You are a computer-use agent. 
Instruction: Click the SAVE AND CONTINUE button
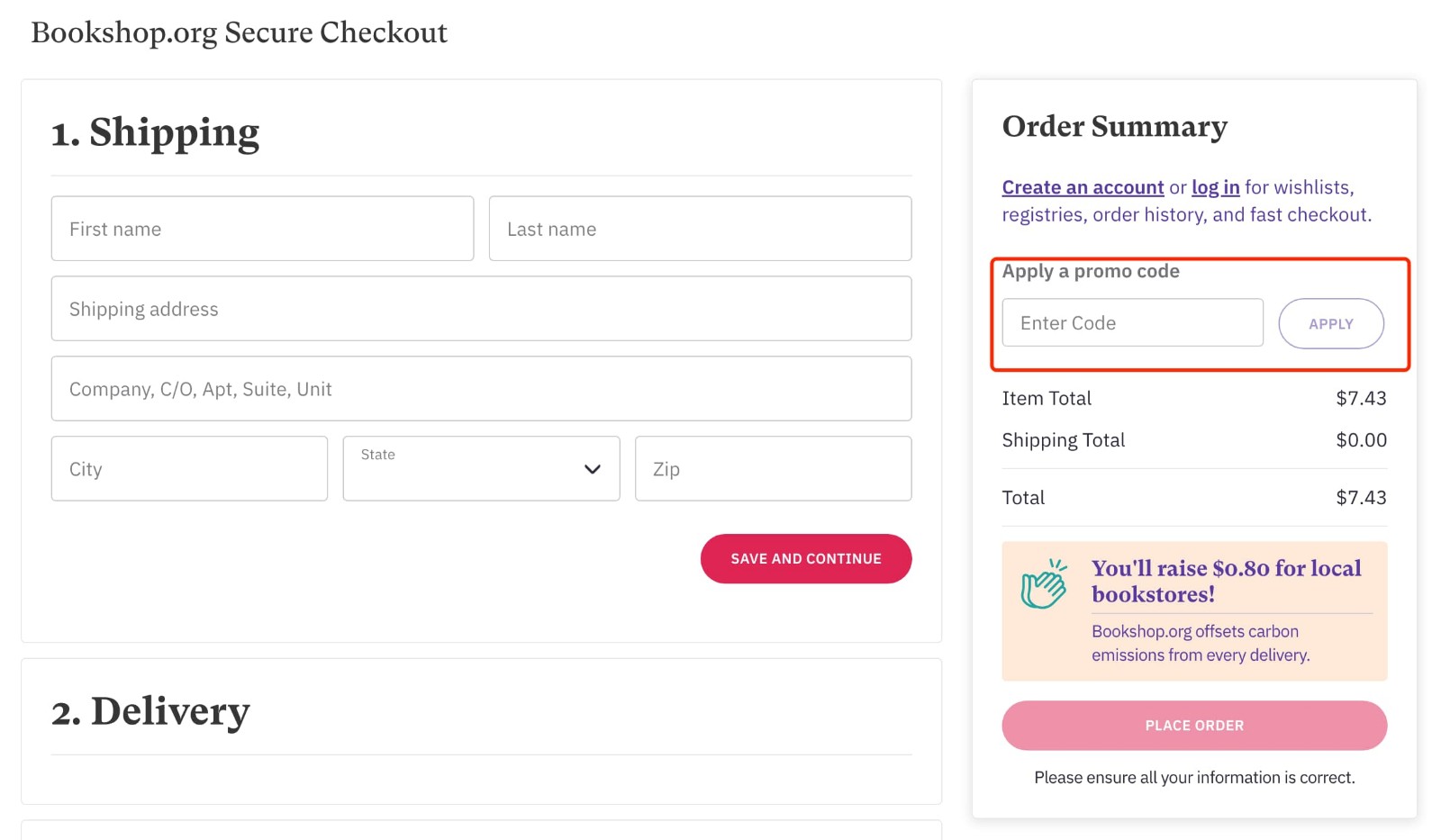pyautogui.click(x=805, y=558)
